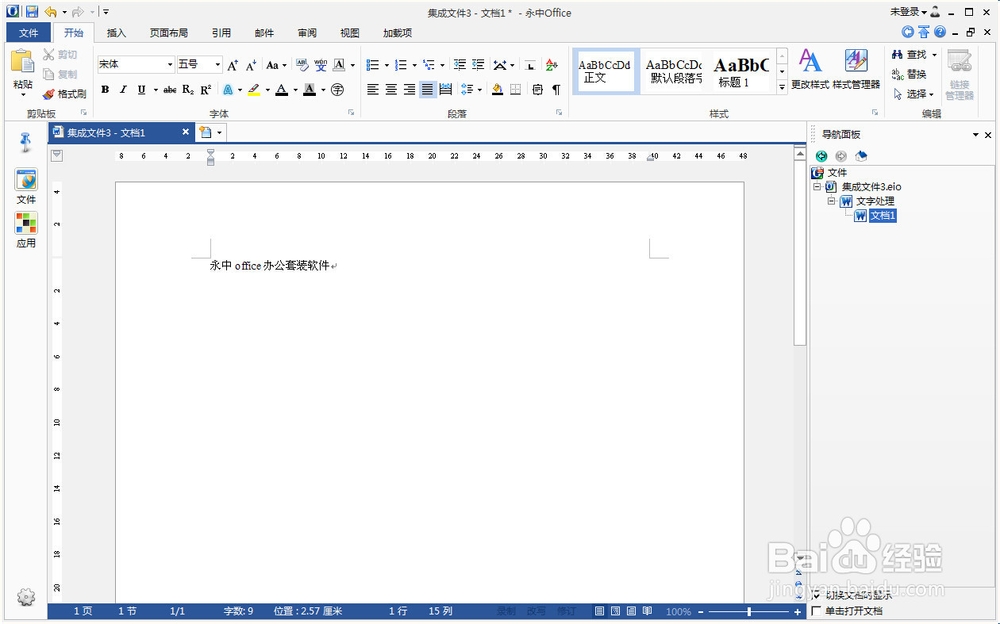Screen dimensions: 1000x624
Task: Apply the 标题 1 style
Action: coord(741,71)
